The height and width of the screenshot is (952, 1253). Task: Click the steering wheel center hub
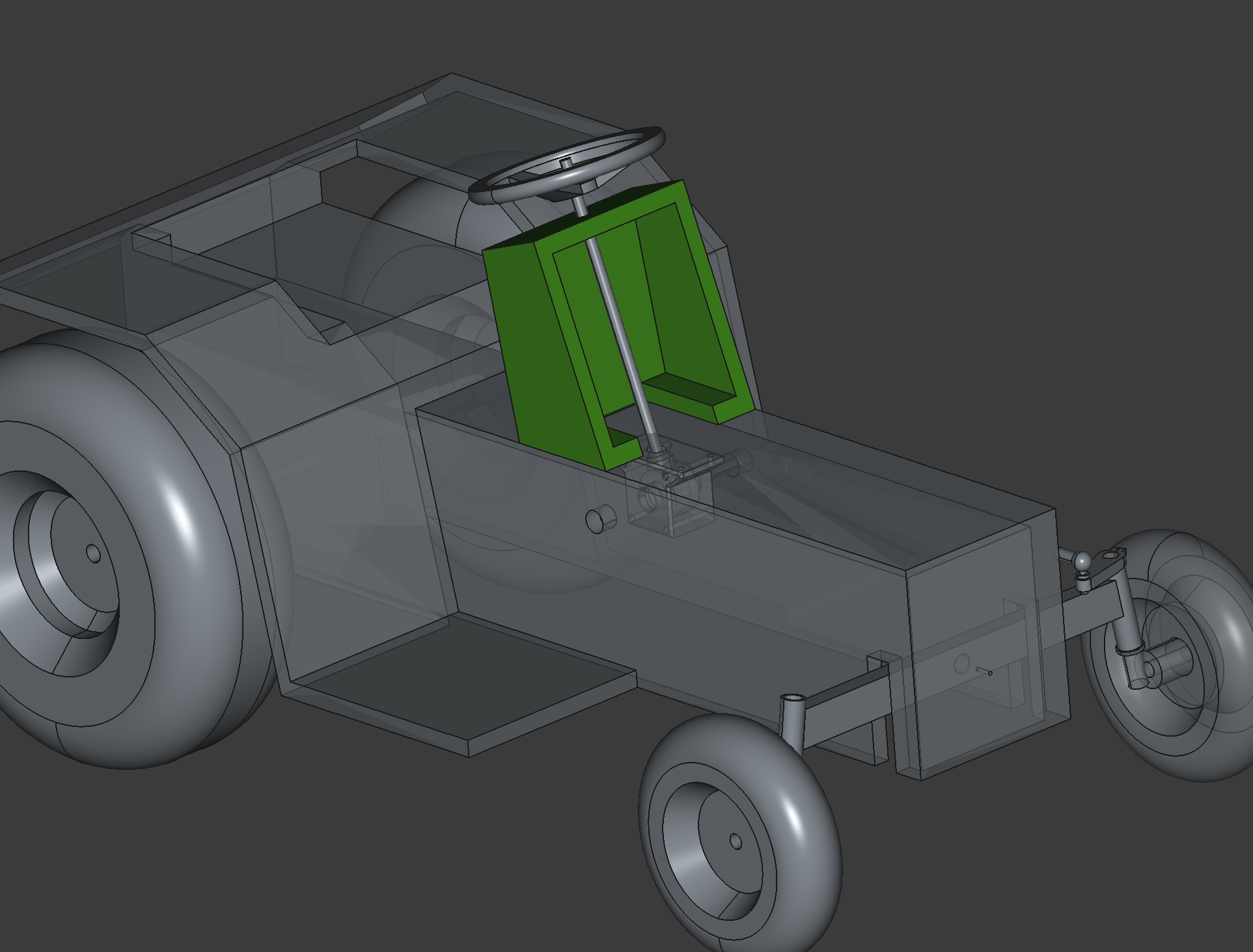tap(566, 163)
